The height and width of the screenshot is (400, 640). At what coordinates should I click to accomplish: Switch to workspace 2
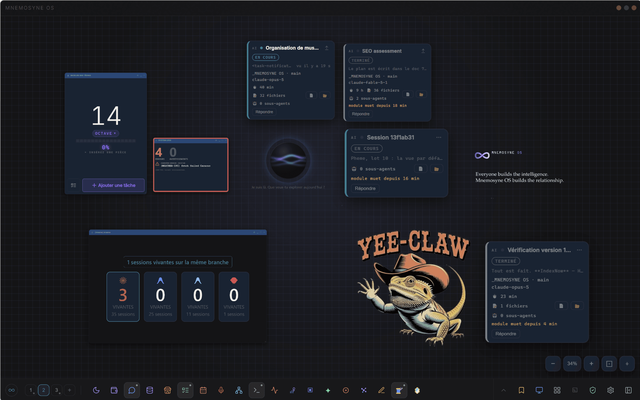click(x=44, y=390)
